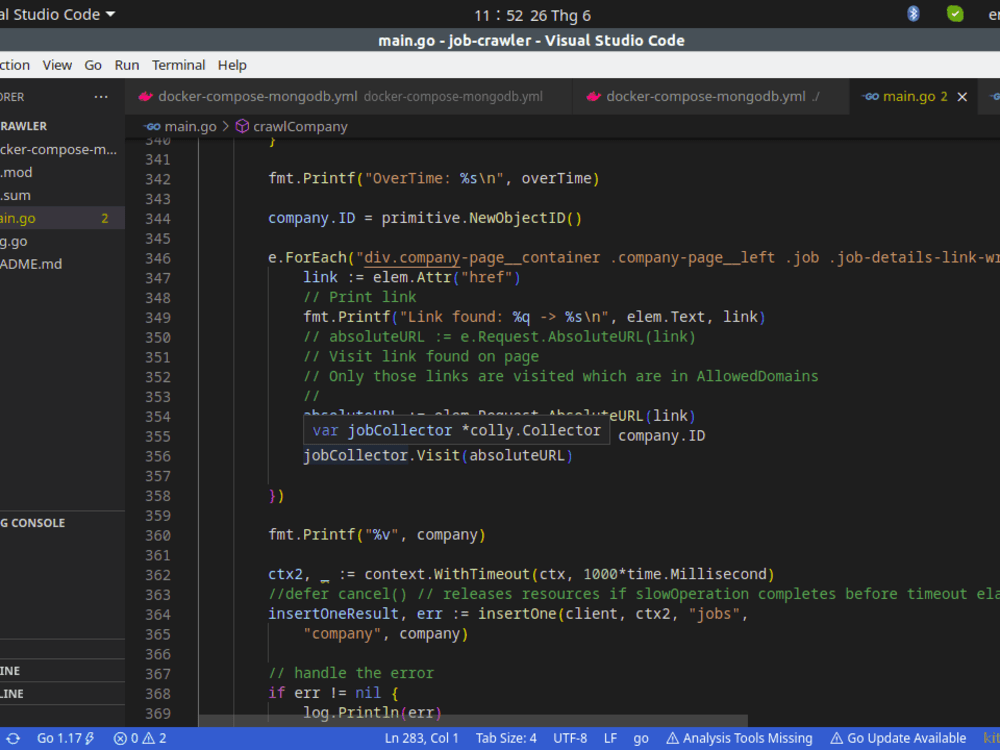Click line number 346 in the gutter
The image size is (1000, 750).
coord(158,258)
